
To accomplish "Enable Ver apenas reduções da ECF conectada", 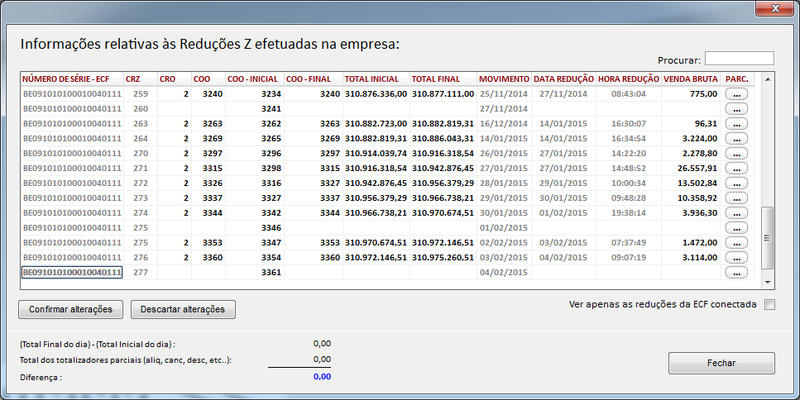I will 769,304.
